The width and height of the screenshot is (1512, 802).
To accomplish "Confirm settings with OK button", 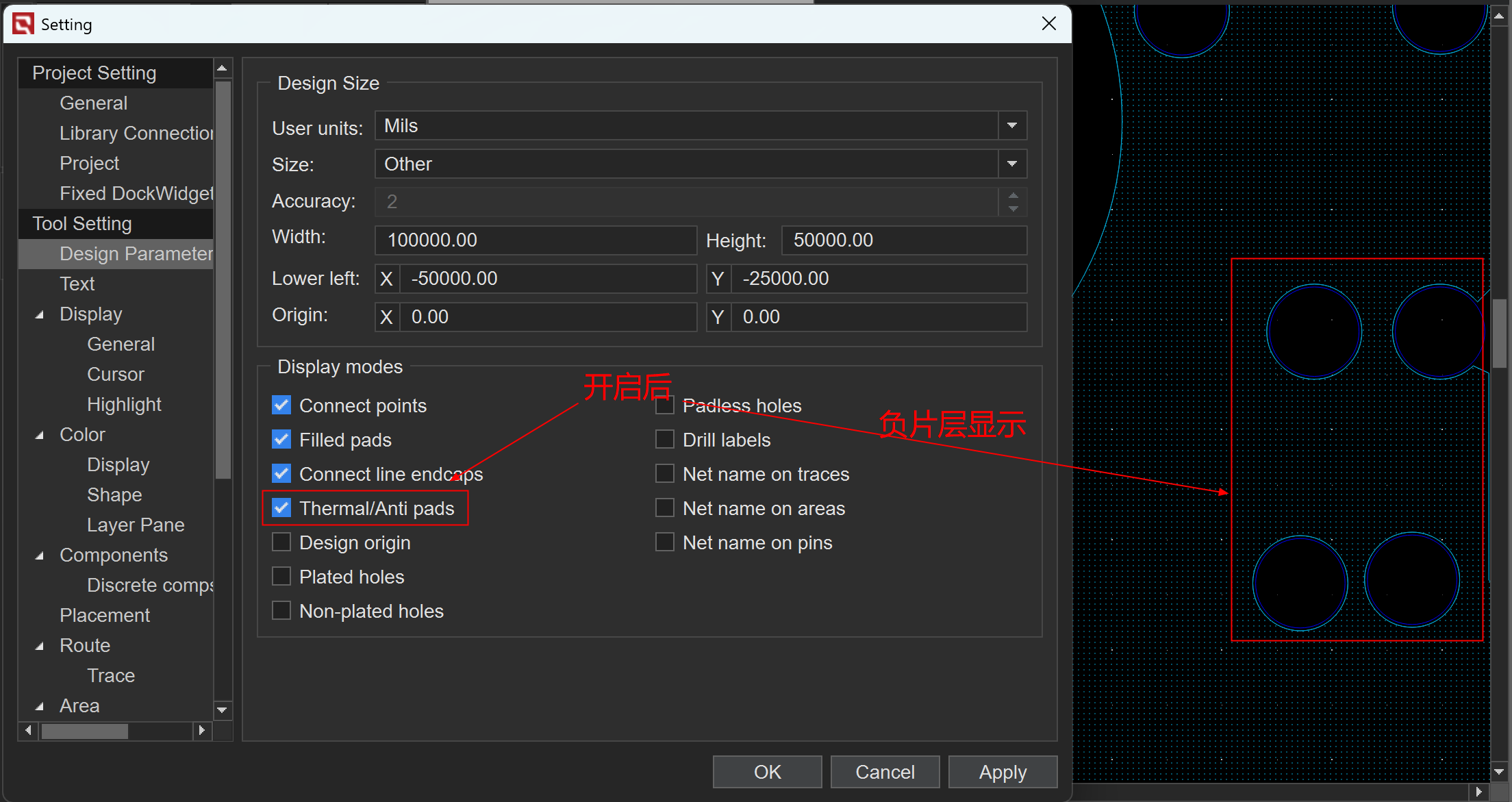I will pos(767,772).
